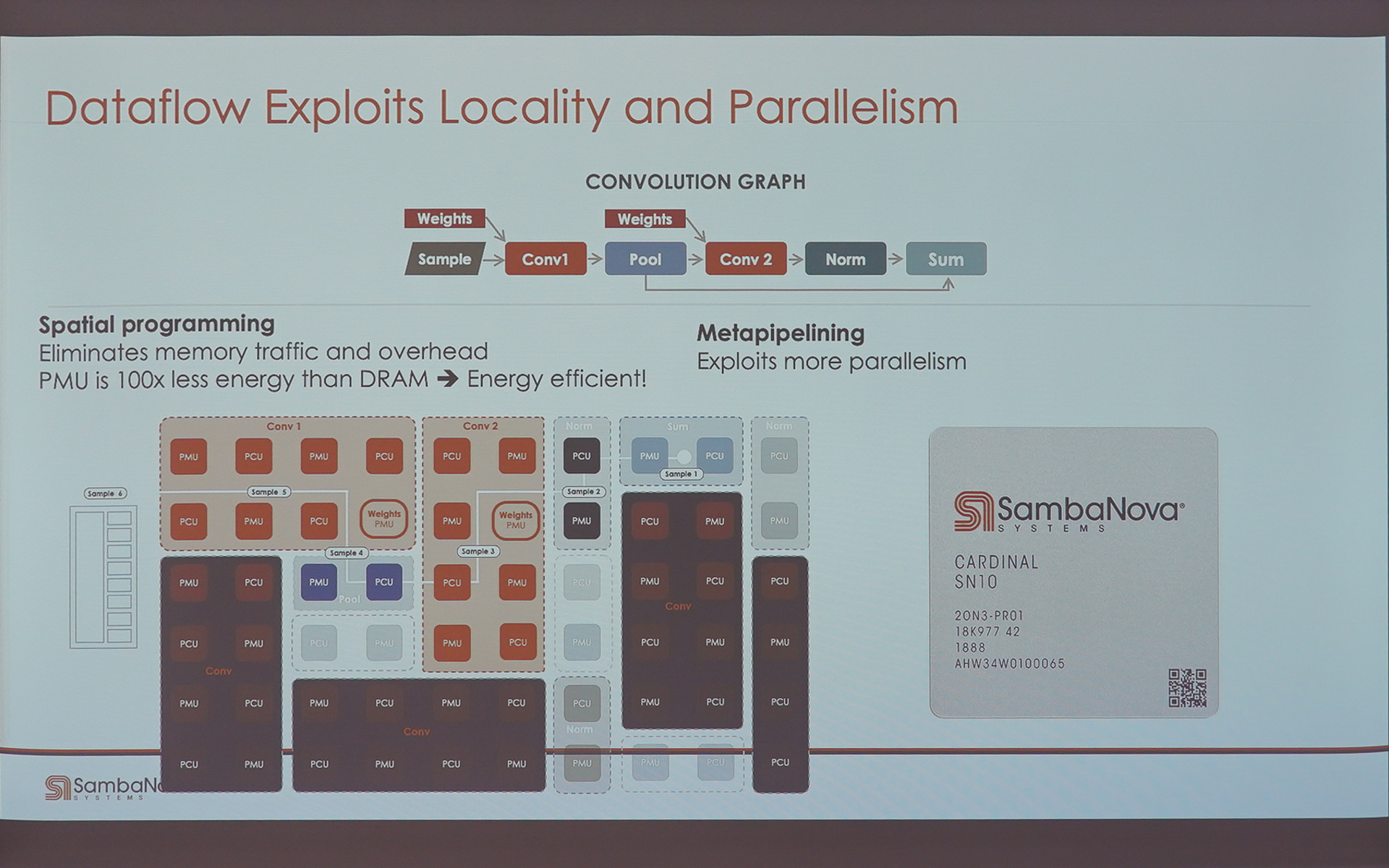Click the Conv 2 graph block
The height and width of the screenshot is (868, 1389).
(746, 259)
